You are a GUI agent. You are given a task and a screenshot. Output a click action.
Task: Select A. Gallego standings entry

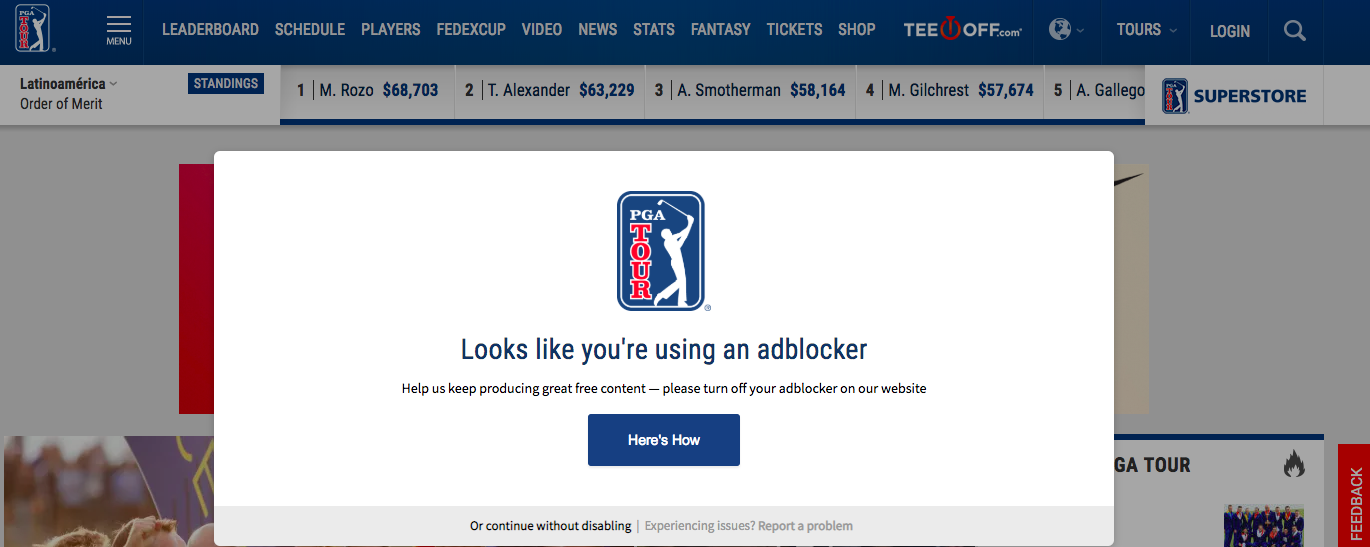coord(1095,90)
